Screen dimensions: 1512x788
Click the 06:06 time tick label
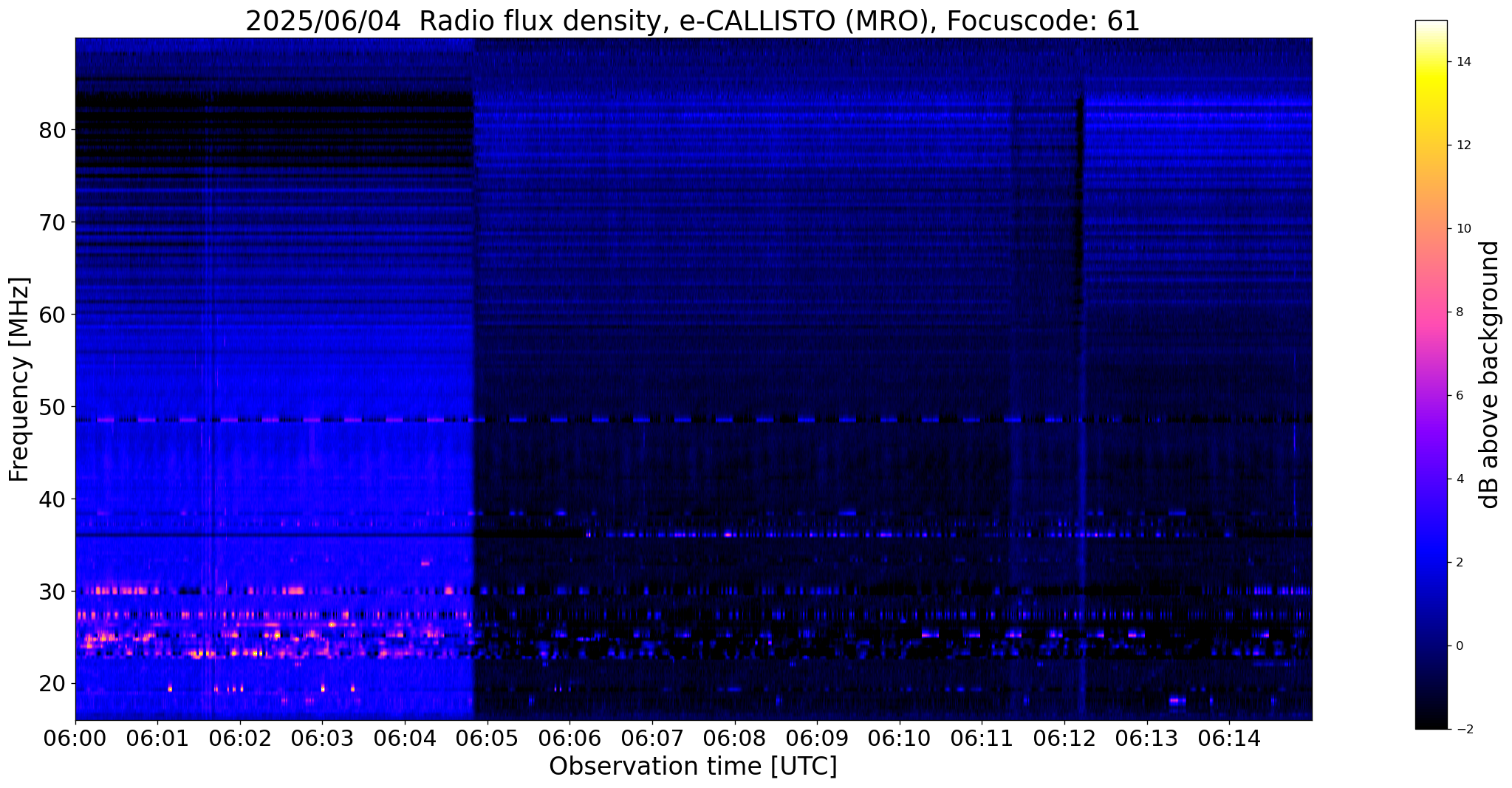click(x=569, y=738)
